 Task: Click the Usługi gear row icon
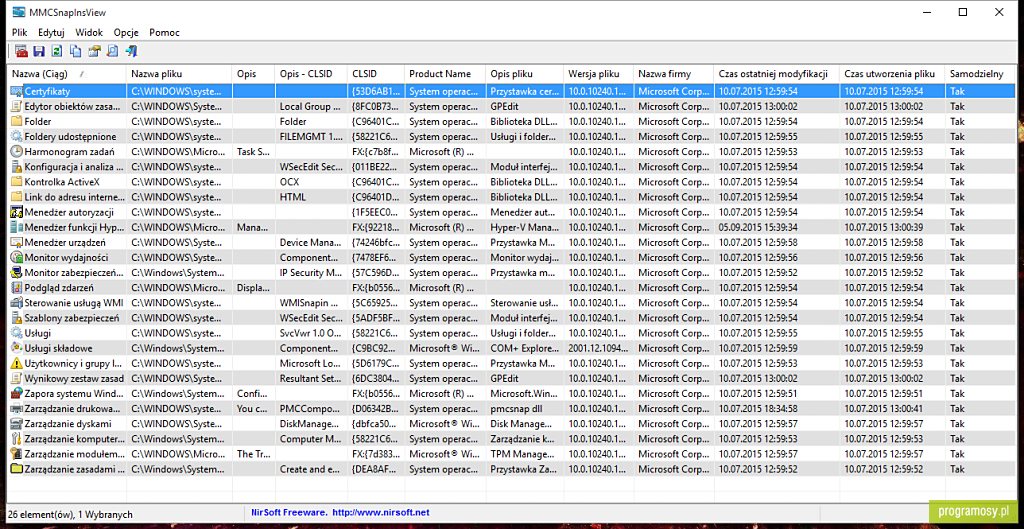pyautogui.click(x=16, y=333)
